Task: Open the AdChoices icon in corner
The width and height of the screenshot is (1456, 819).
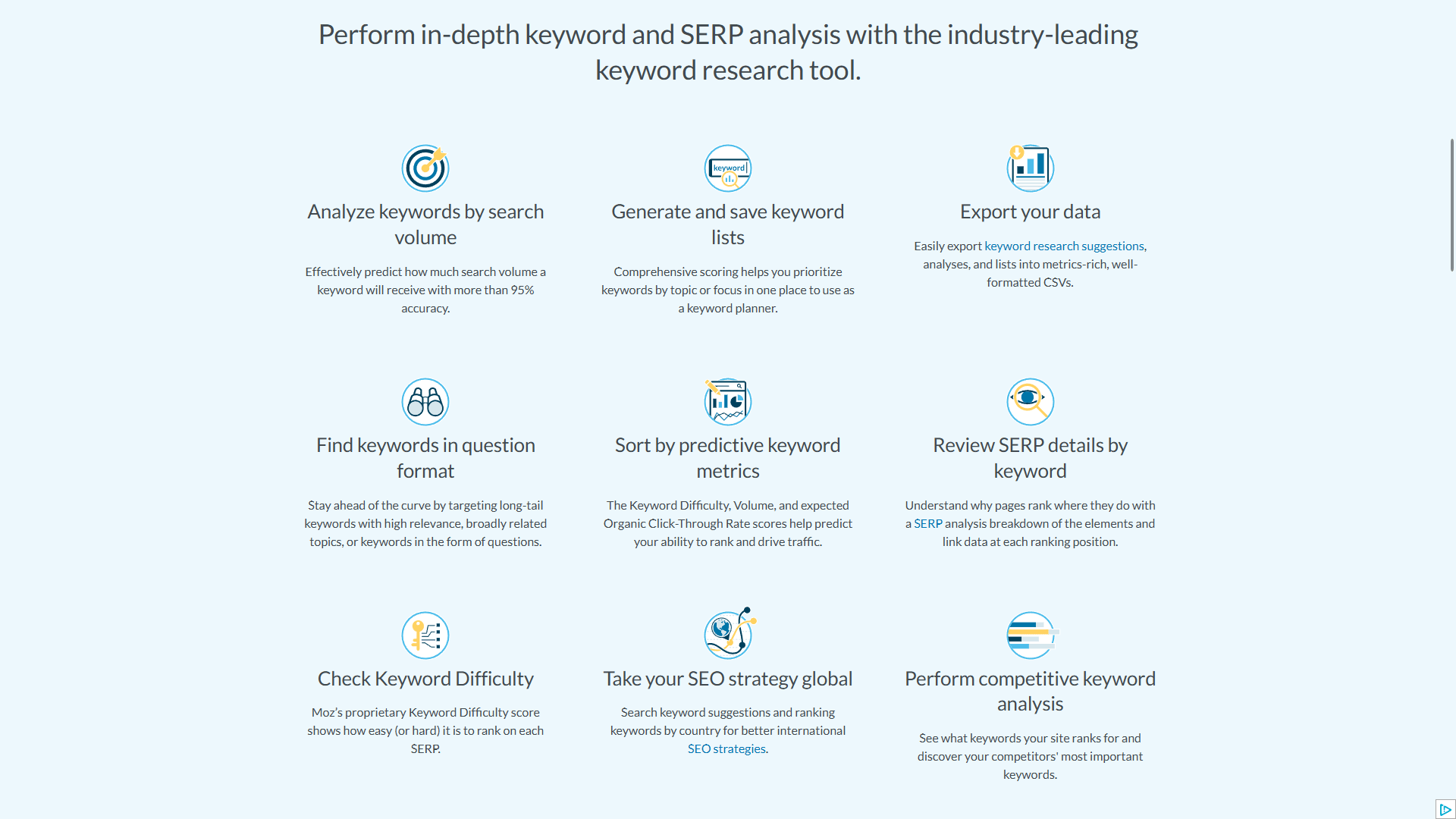Action: 1445,809
